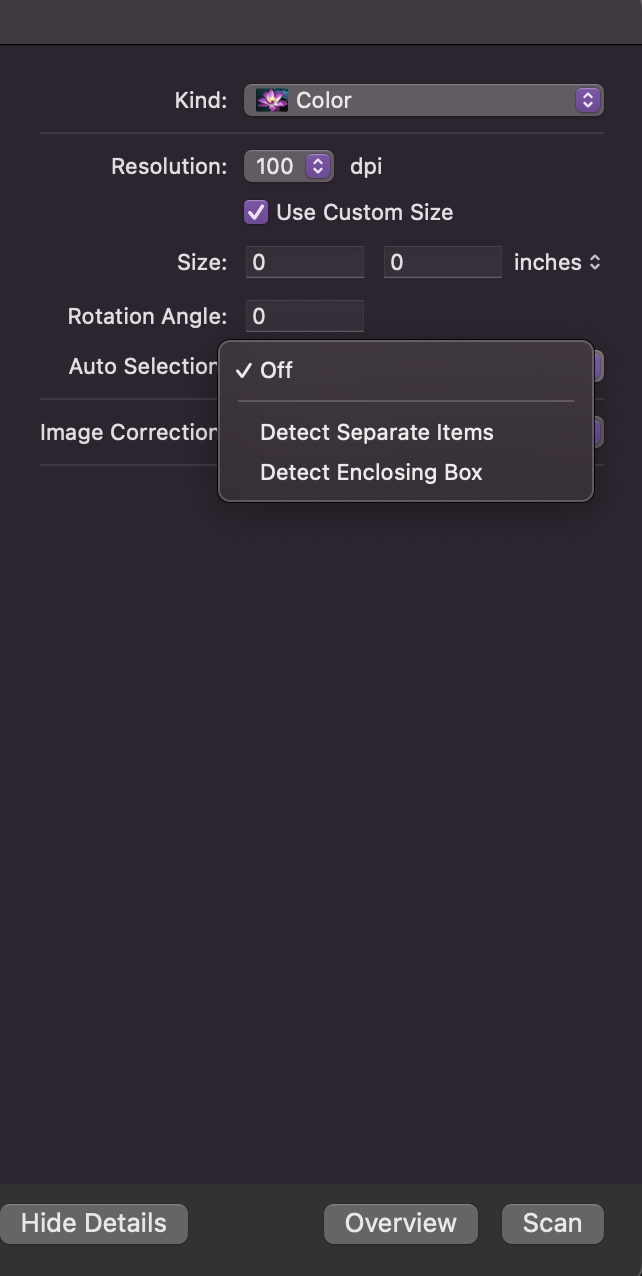Click the Hide Details button
The width and height of the screenshot is (642, 1276).
coord(94,1223)
